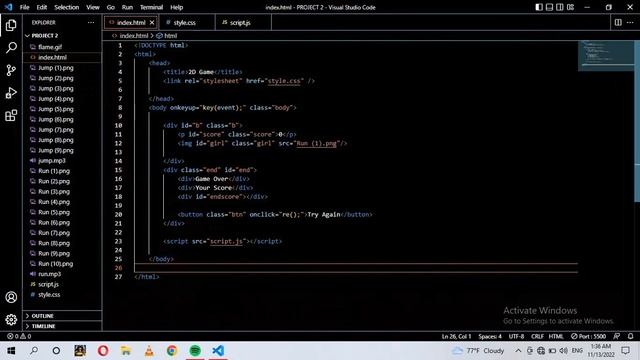
Task: Click HTML language mode status
Action: coord(556,336)
